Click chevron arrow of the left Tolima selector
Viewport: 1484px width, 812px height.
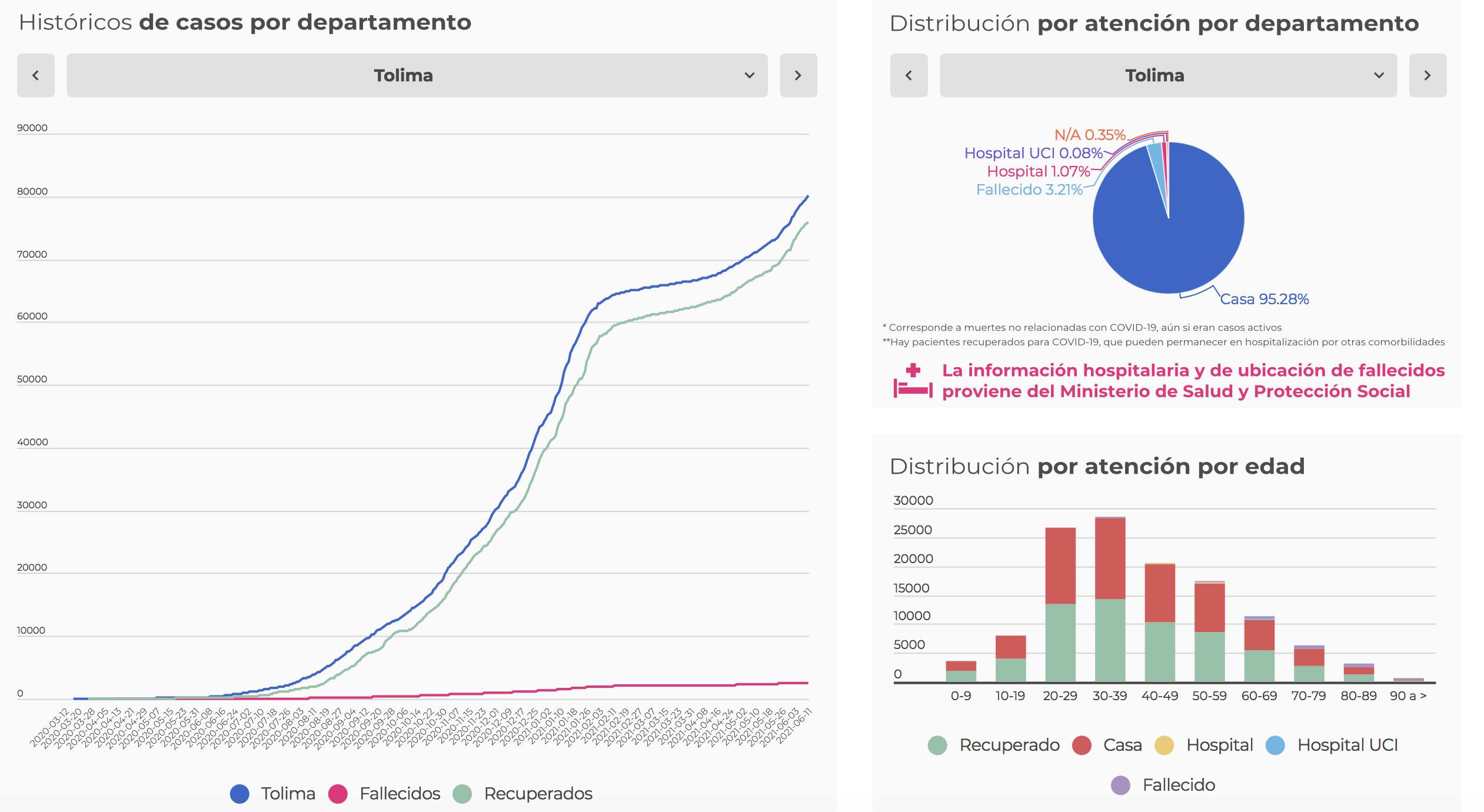[749, 75]
